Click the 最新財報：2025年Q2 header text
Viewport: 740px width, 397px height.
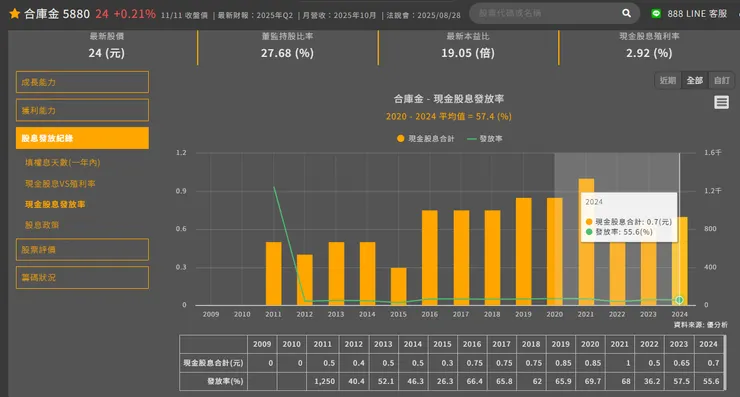pos(255,15)
